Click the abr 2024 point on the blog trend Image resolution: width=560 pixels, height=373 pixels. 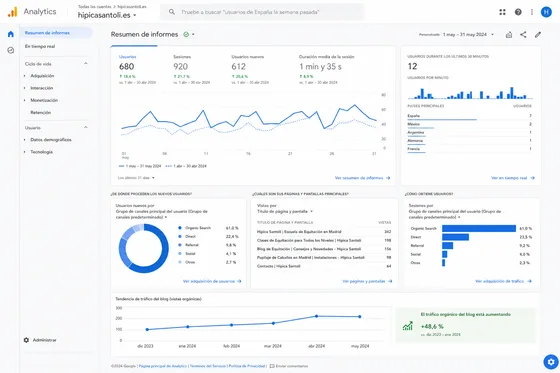[316, 316]
